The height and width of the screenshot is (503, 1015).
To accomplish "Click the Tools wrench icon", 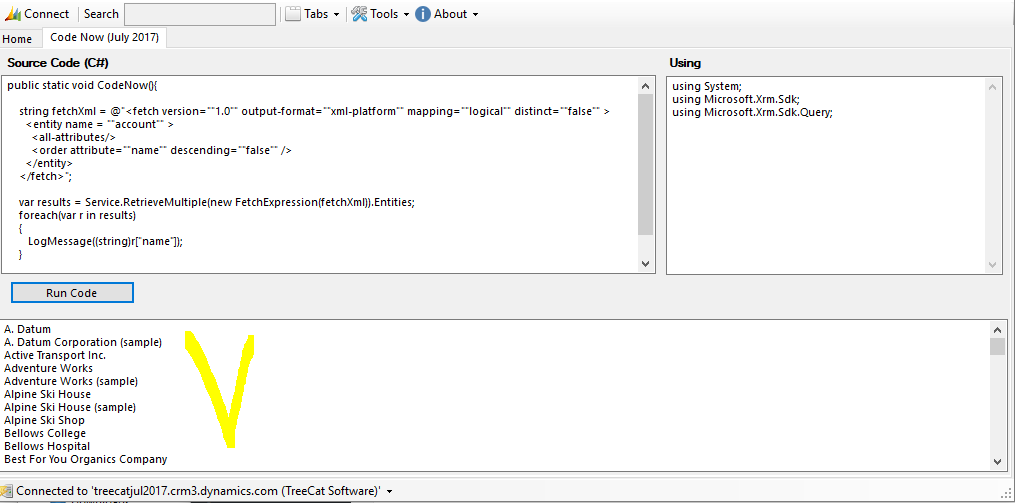I will [359, 14].
